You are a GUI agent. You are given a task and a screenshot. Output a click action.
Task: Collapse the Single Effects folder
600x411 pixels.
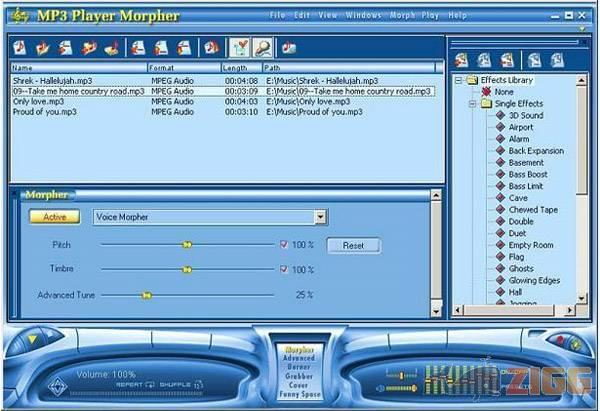coord(472,103)
